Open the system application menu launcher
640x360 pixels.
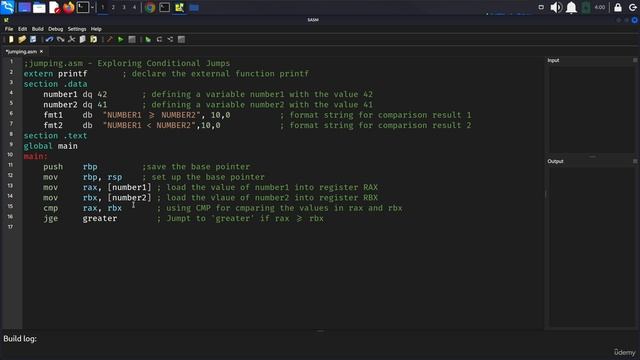[x=8, y=7]
